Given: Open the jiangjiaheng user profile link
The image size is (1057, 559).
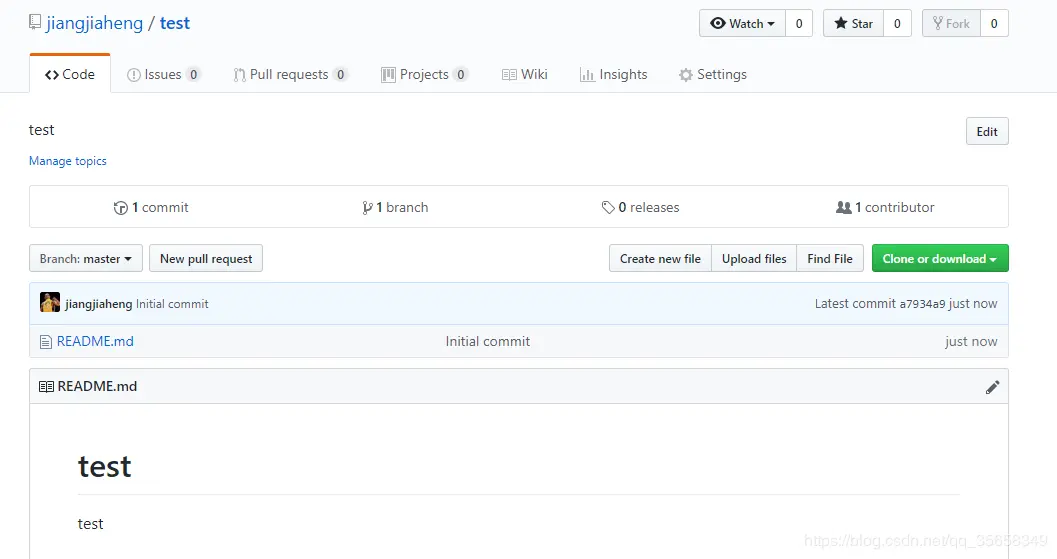Looking at the screenshot, I should point(94,23).
